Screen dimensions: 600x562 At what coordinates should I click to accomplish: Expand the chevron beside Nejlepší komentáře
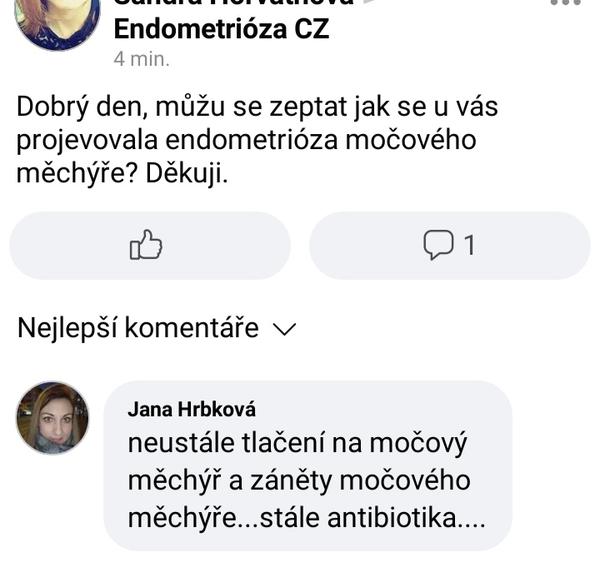[285, 330]
